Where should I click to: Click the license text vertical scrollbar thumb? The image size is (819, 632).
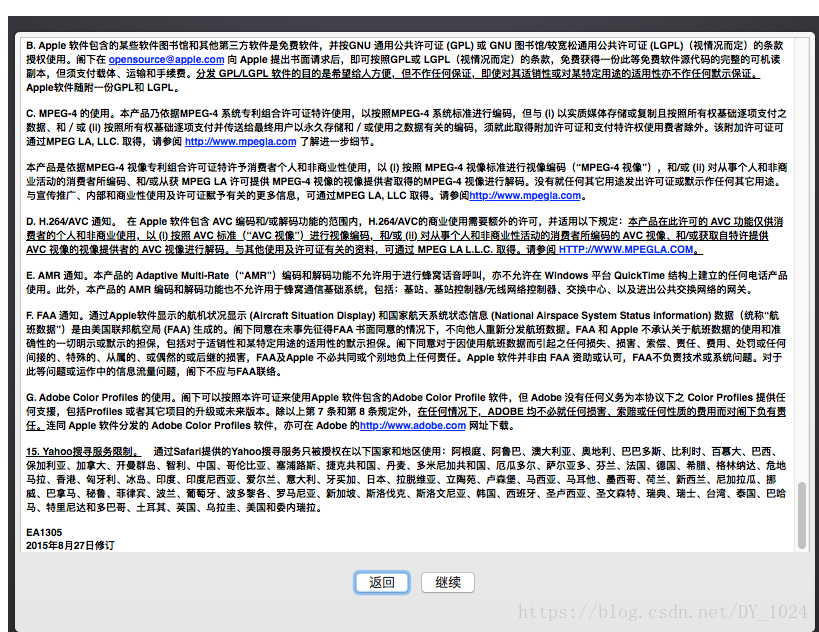click(x=801, y=516)
